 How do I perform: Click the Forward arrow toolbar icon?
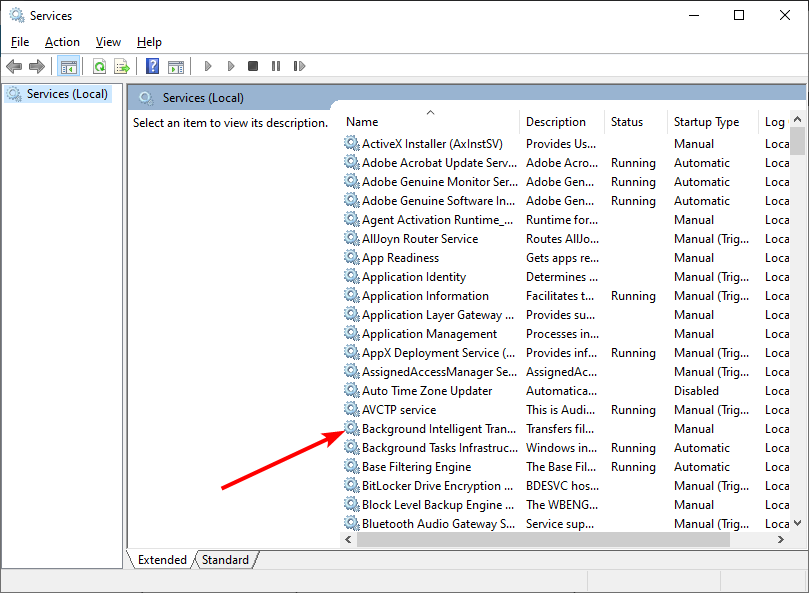pos(37,66)
